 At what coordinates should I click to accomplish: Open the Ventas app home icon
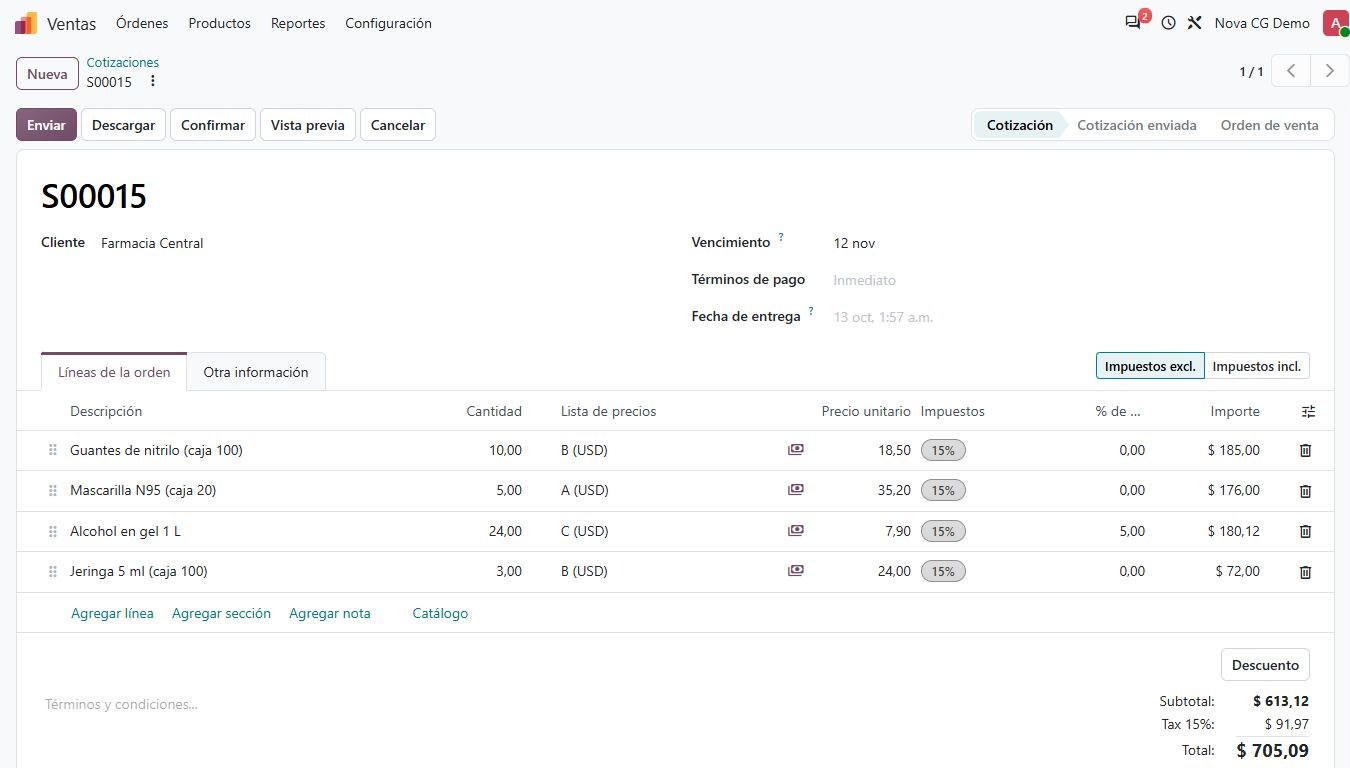[26, 23]
